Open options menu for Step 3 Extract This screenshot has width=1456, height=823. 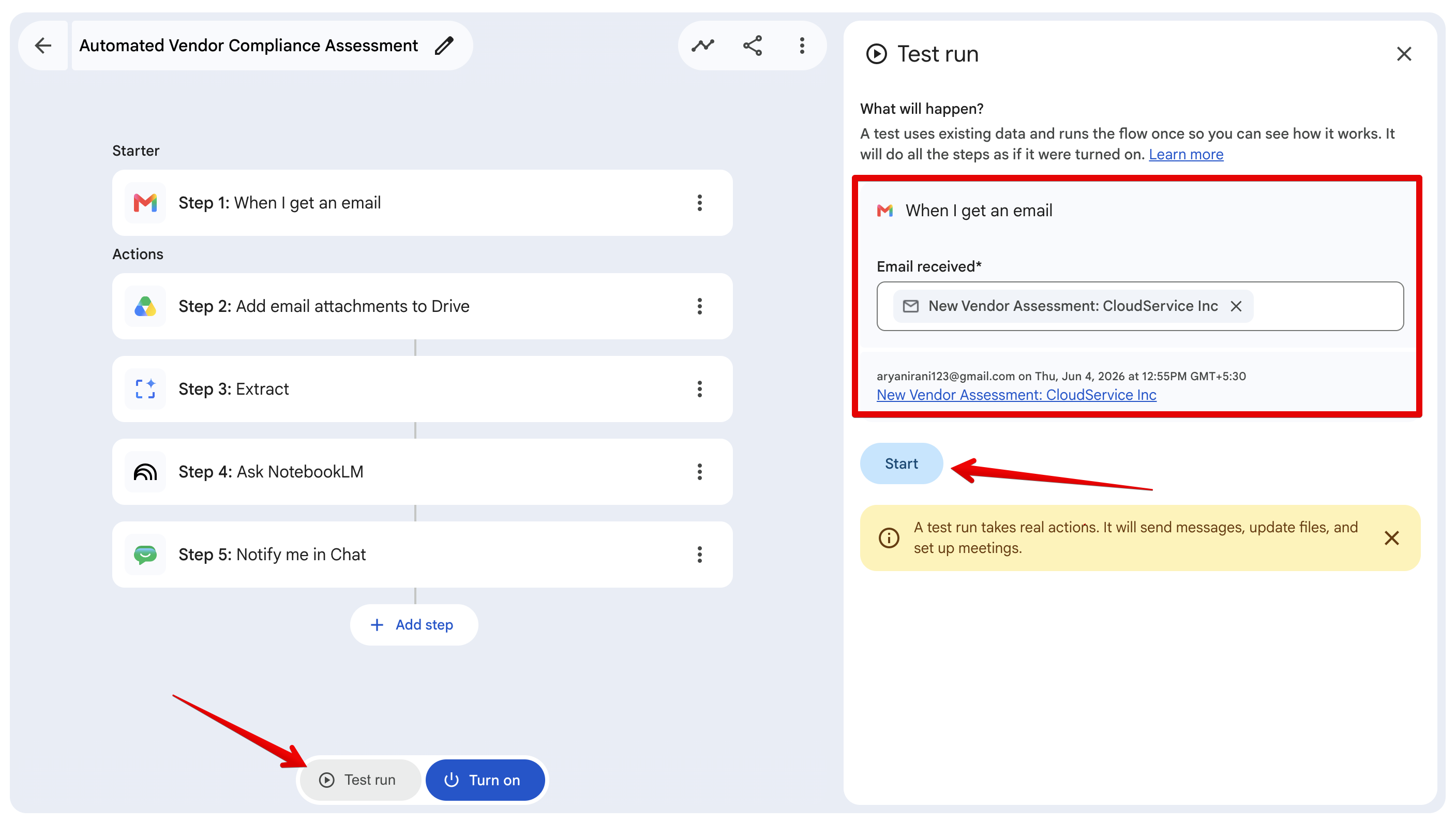(700, 389)
